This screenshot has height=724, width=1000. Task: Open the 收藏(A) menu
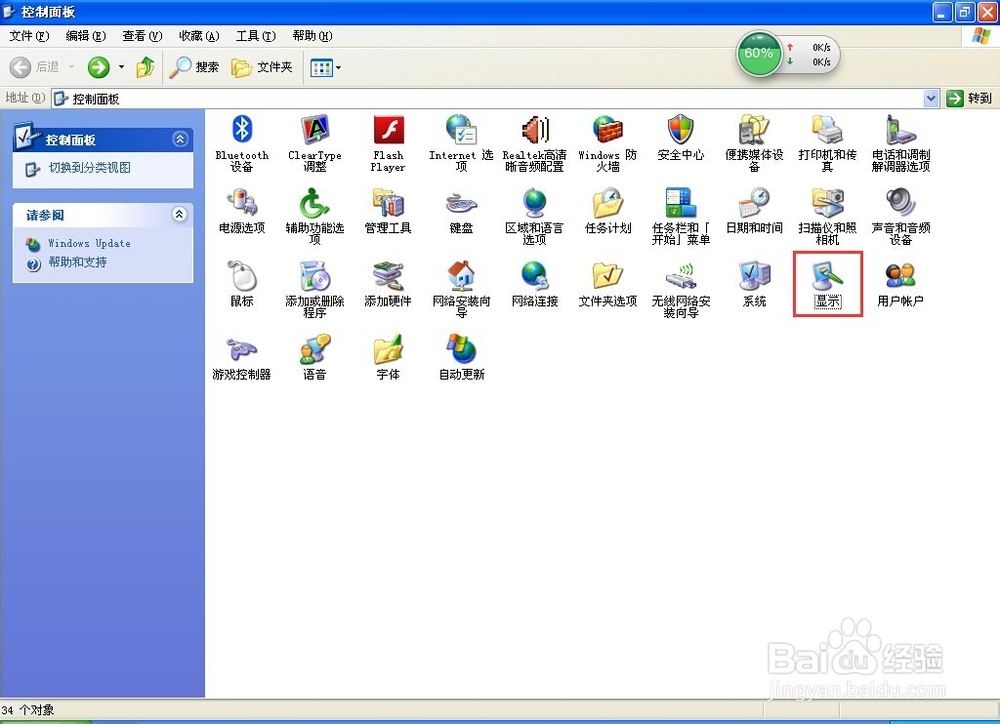pos(199,36)
